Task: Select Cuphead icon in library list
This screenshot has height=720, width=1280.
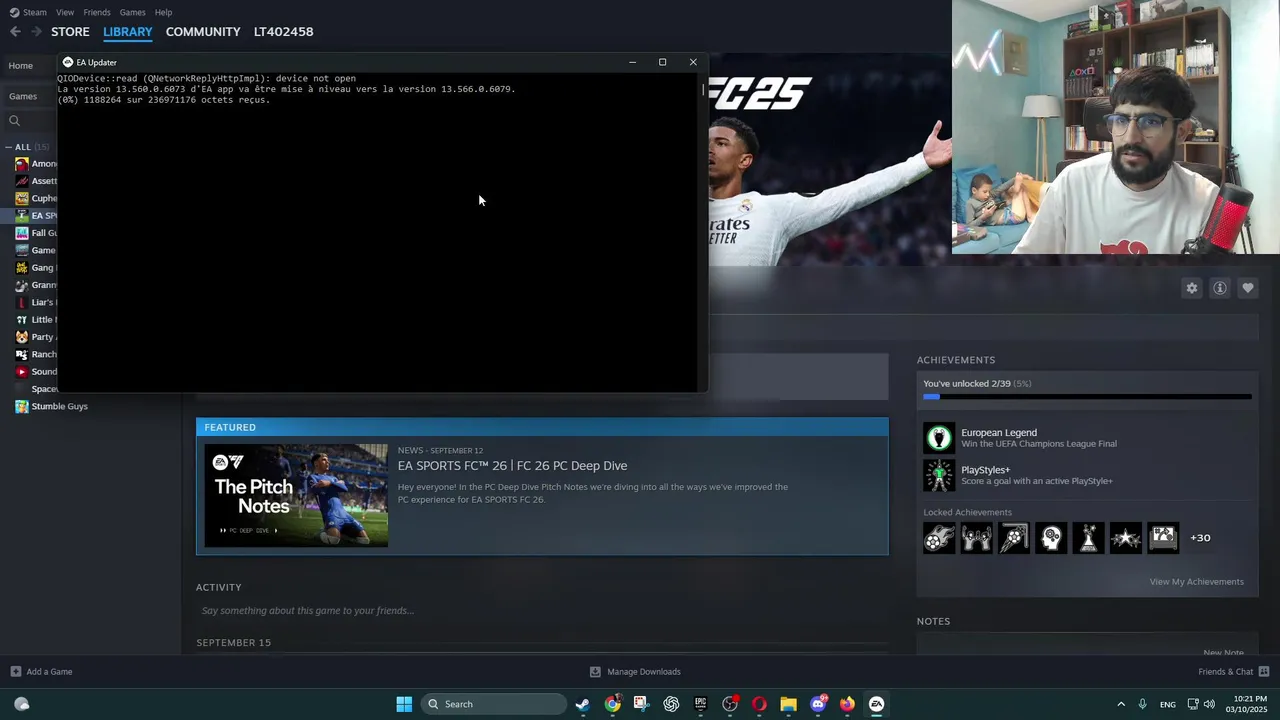Action: 22,198
